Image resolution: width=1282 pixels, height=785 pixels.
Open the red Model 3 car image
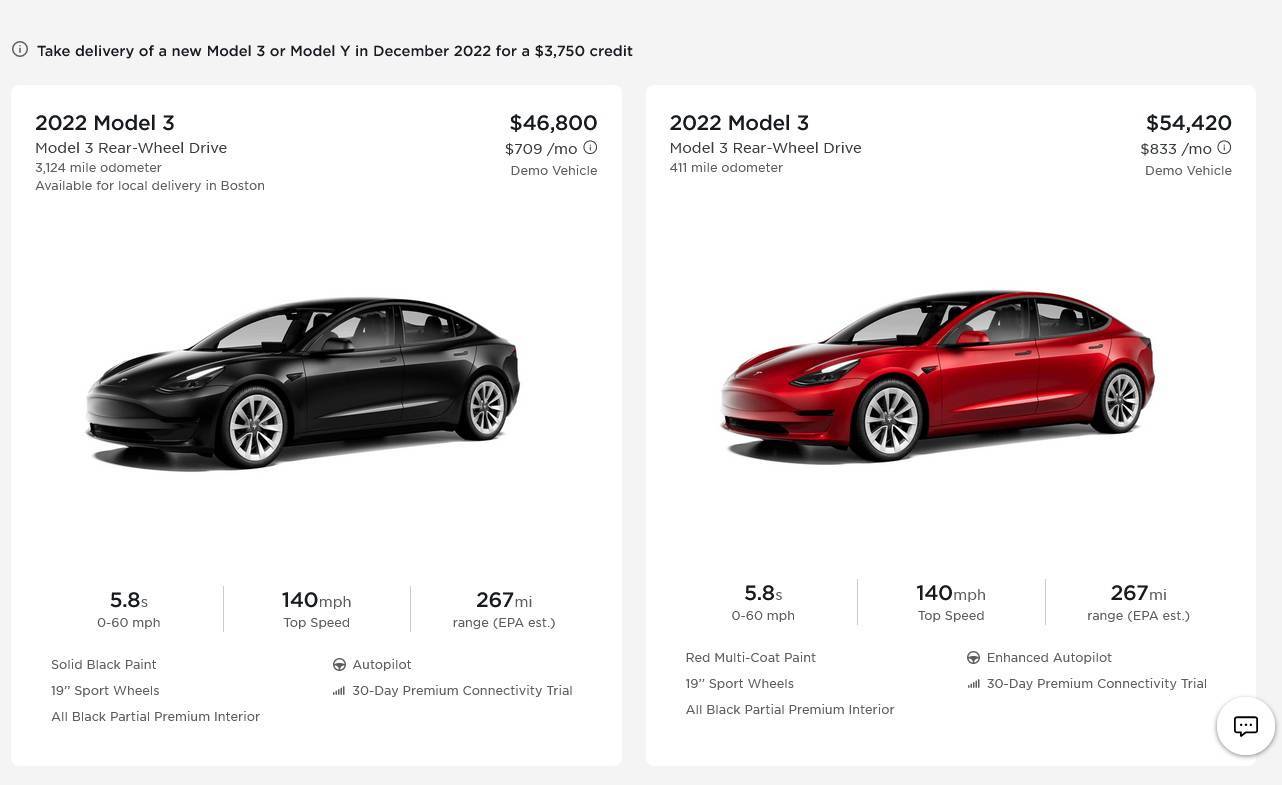pos(937,377)
